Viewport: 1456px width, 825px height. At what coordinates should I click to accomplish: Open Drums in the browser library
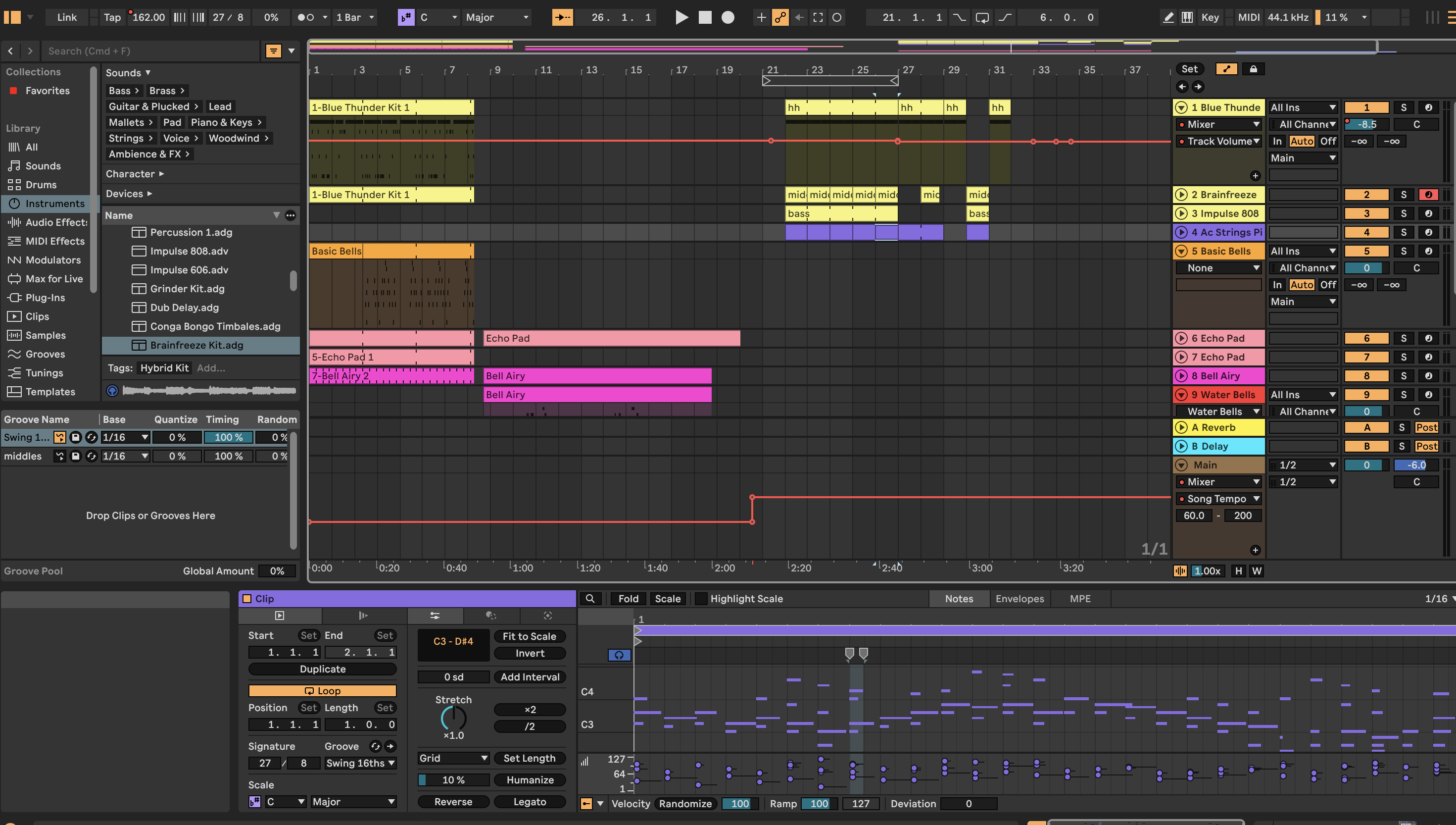[41, 185]
